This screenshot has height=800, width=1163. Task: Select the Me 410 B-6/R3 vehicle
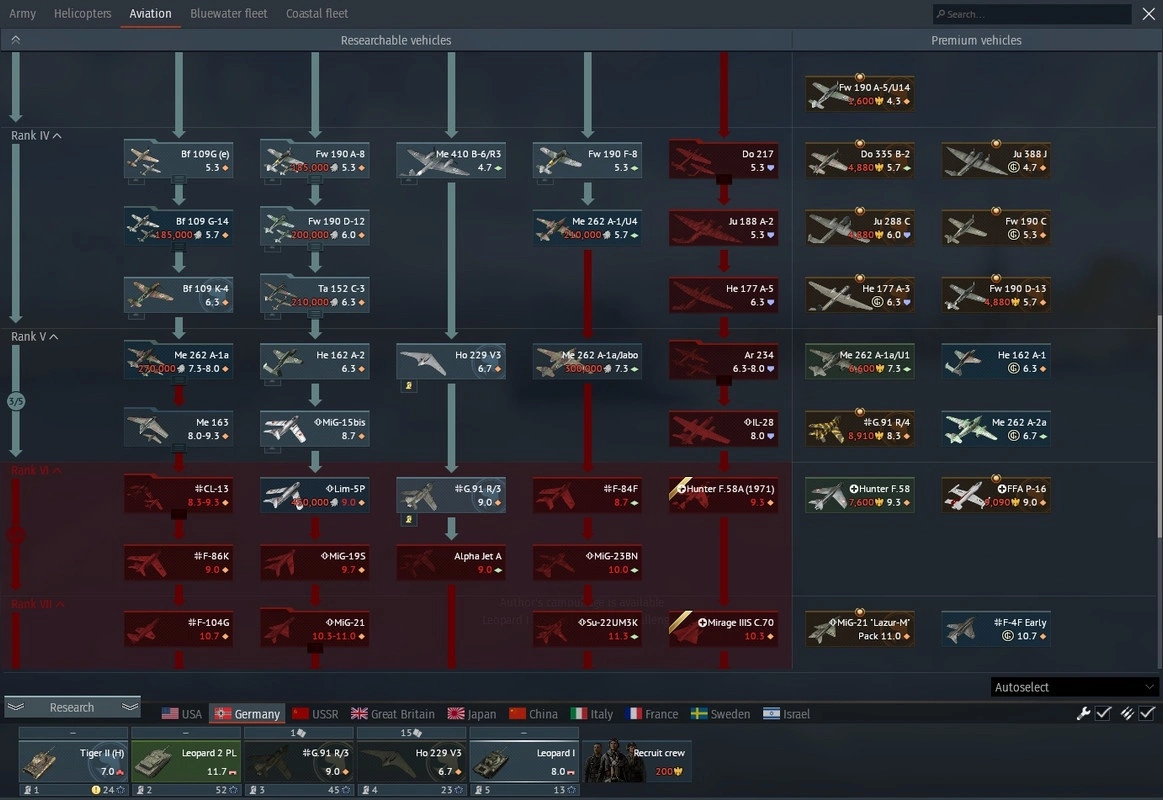(x=450, y=160)
